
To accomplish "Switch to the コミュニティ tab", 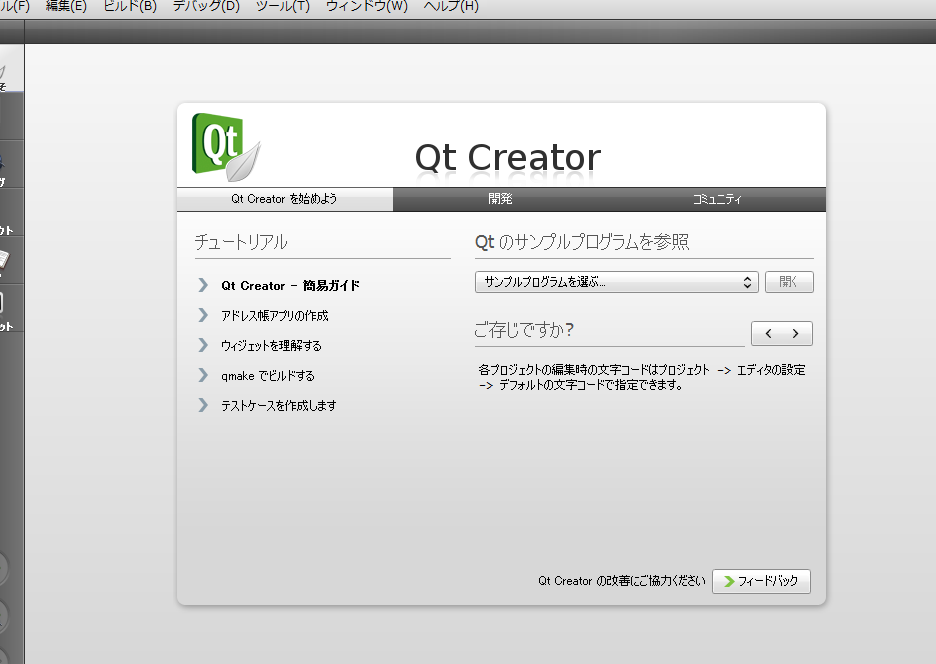I will pyautogui.click(x=717, y=199).
